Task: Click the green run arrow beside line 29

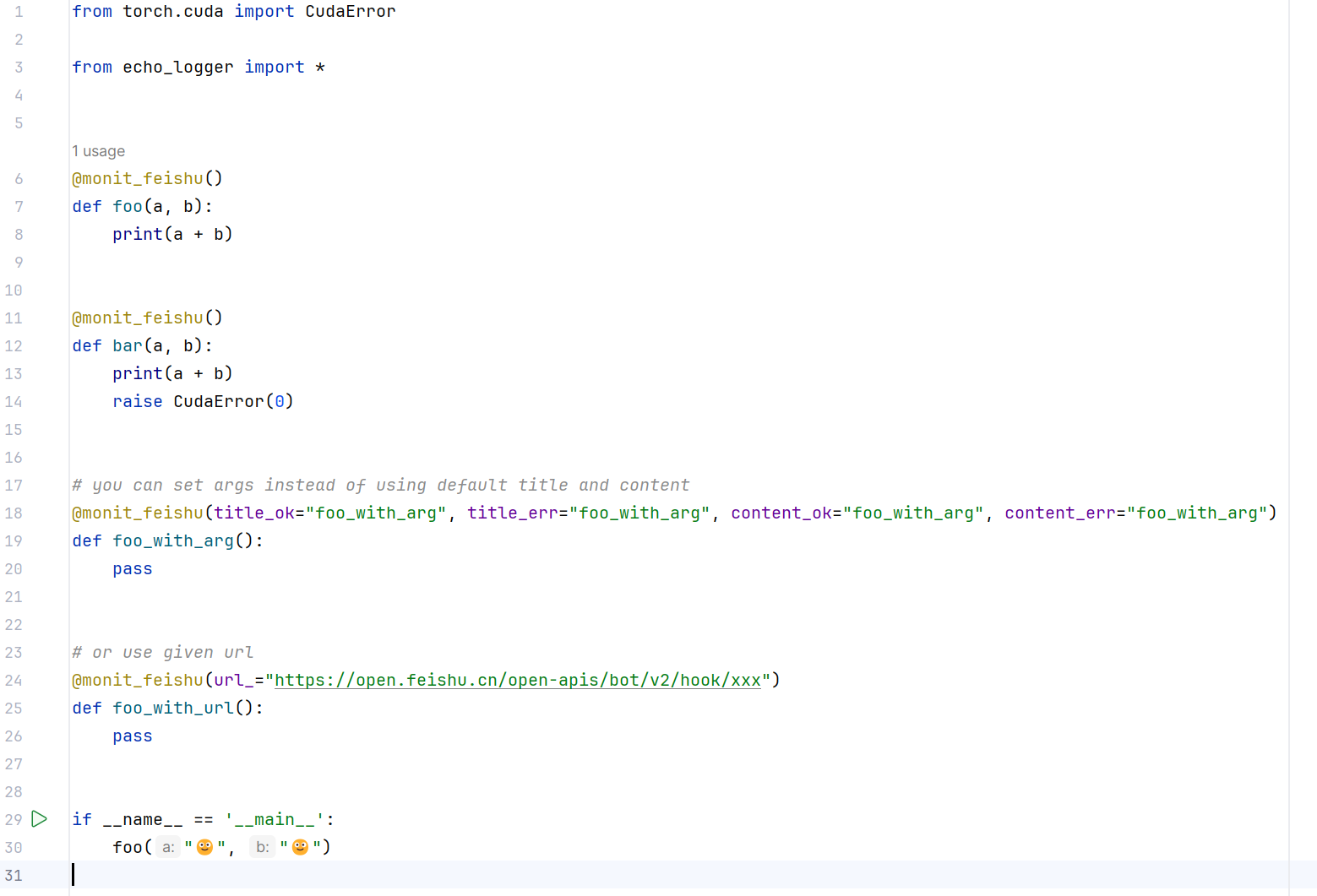Action: click(x=39, y=819)
